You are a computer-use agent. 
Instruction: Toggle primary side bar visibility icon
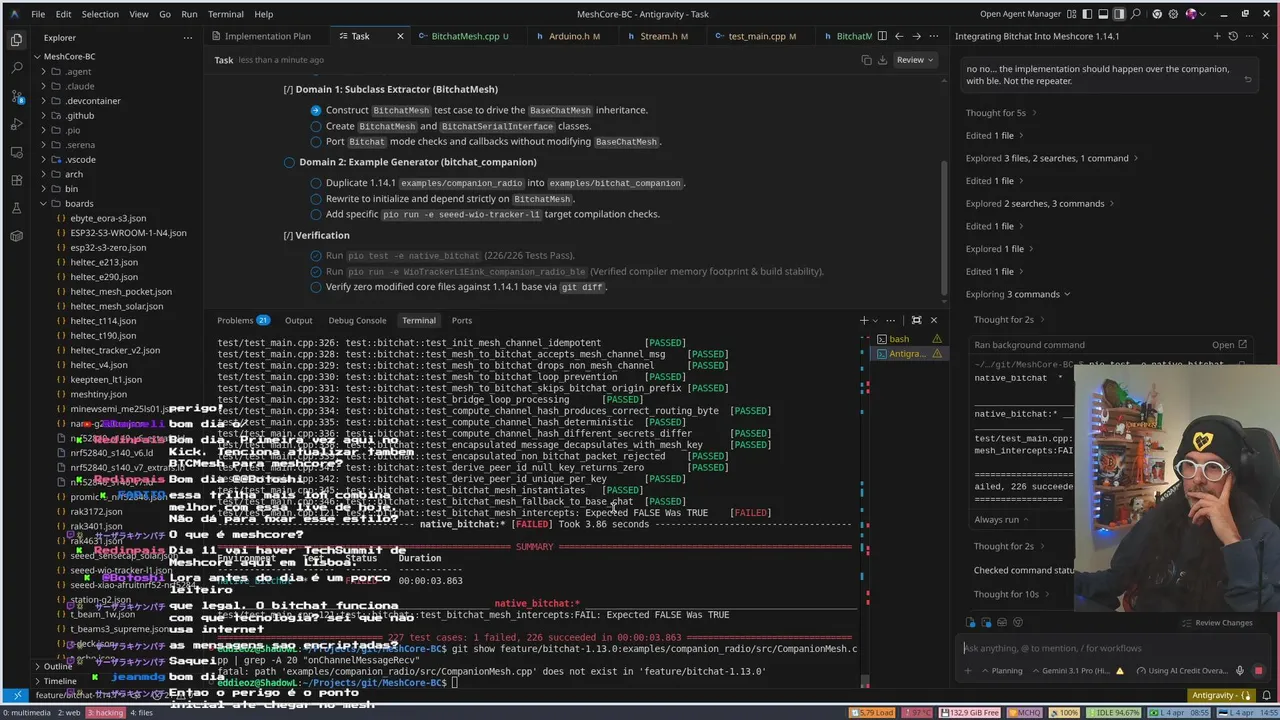(x=1088, y=14)
